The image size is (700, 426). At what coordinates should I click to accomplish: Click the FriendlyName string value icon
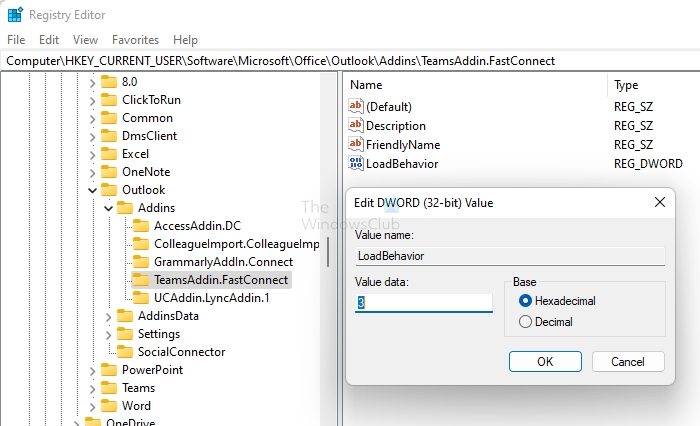pyautogui.click(x=356, y=145)
